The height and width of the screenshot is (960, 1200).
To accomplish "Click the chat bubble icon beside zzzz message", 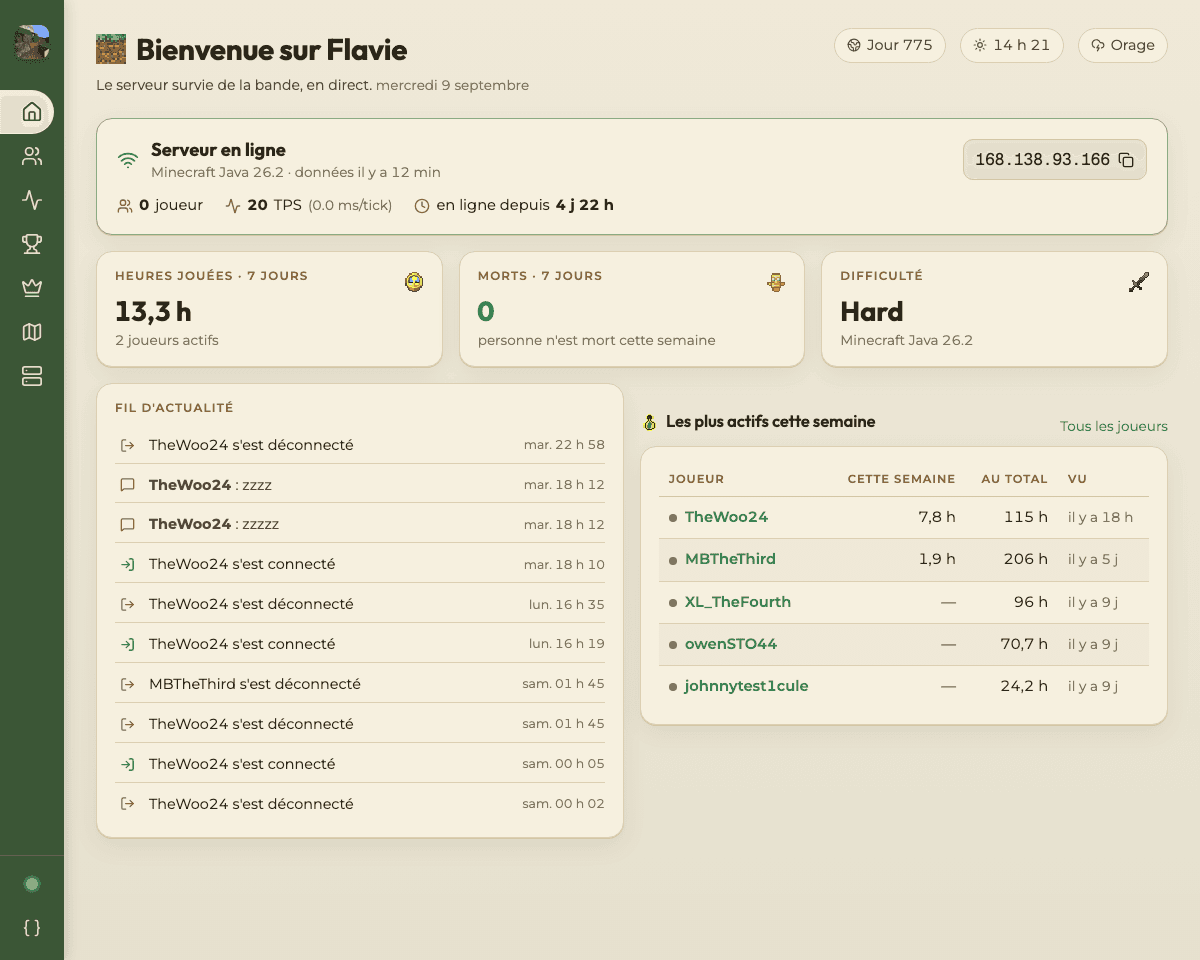I will pyautogui.click(x=127, y=485).
